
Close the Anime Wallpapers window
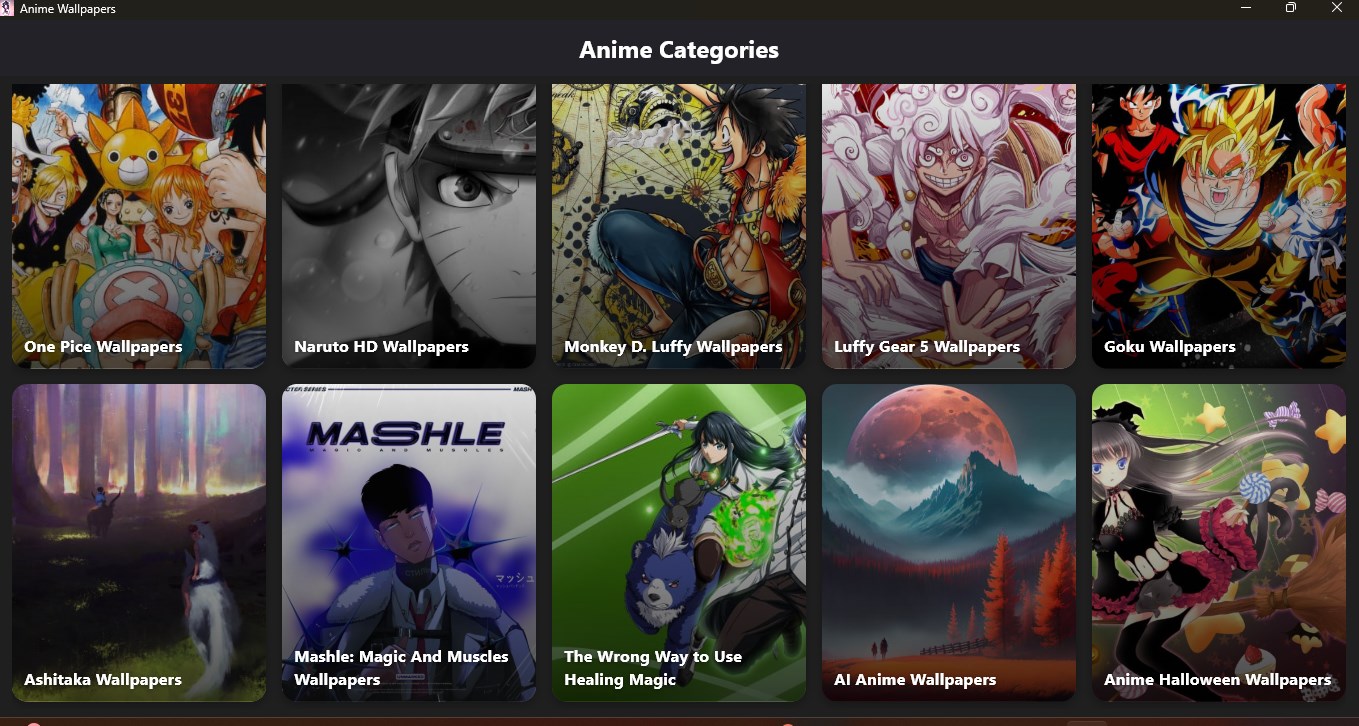pyautogui.click(x=1337, y=8)
